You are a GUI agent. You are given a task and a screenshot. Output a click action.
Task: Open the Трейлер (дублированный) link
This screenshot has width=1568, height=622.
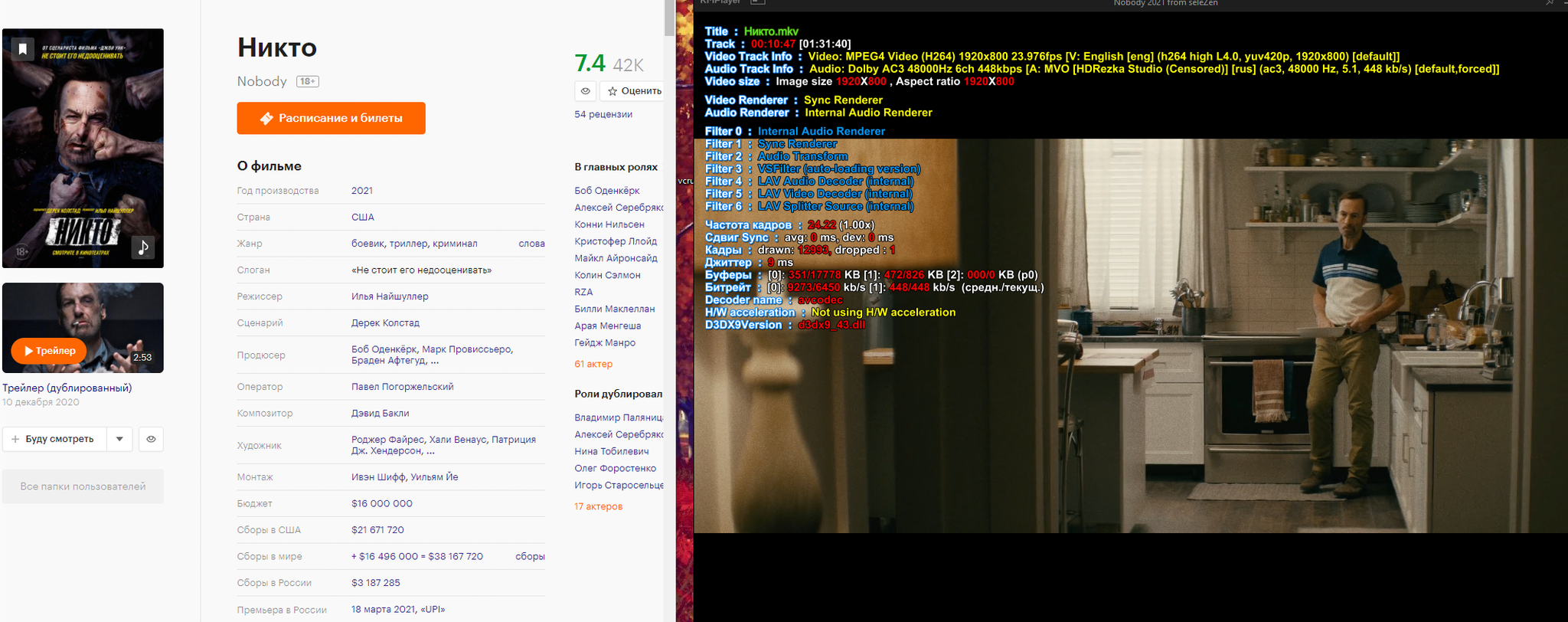point(67,388)
